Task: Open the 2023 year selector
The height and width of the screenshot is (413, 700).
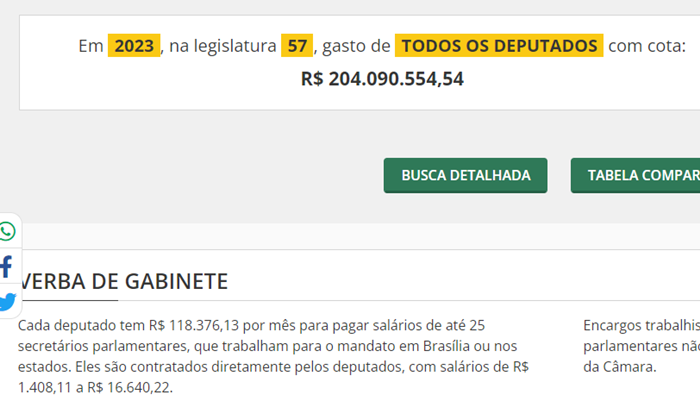Action: point(134,45)
